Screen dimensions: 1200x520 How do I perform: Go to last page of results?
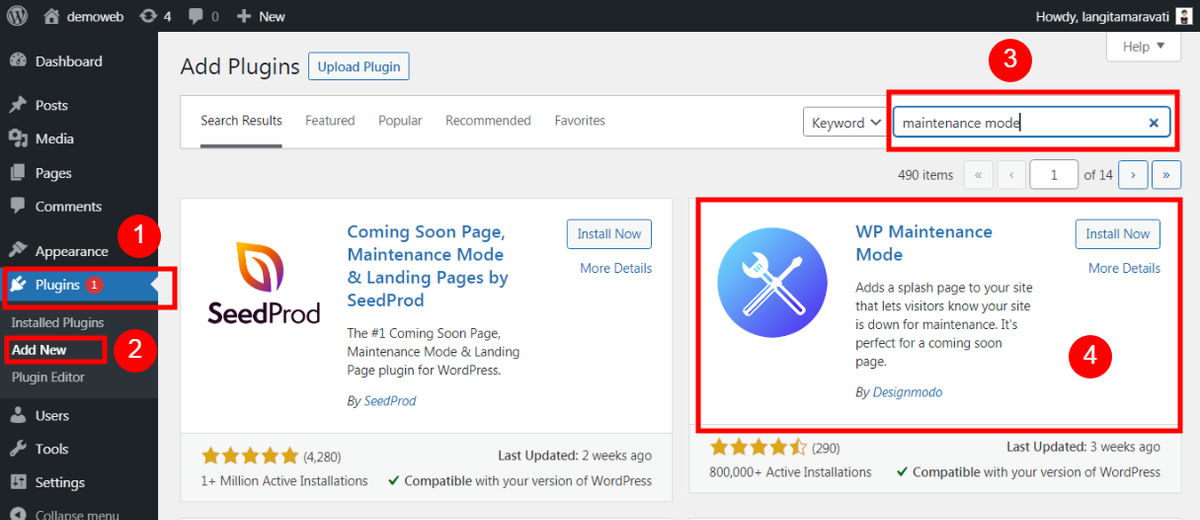[x=1166, y=174]
